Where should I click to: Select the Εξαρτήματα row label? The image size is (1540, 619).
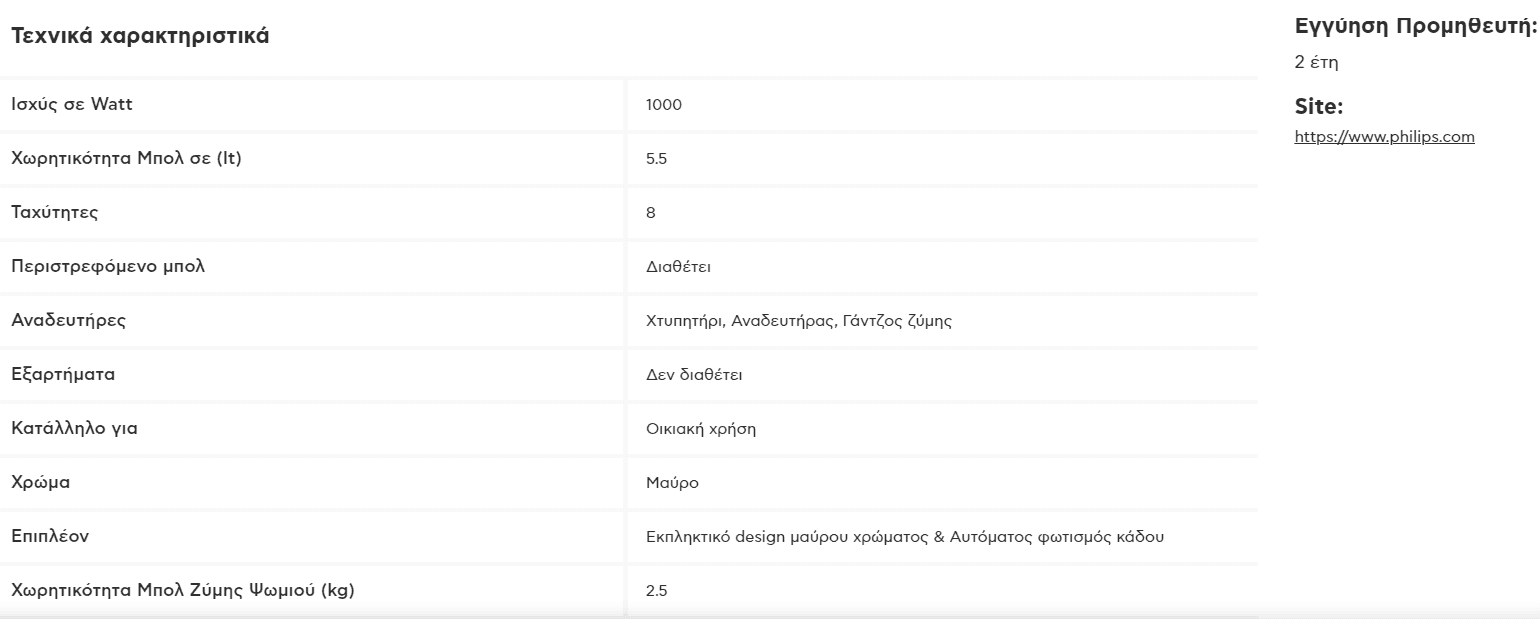63,374
